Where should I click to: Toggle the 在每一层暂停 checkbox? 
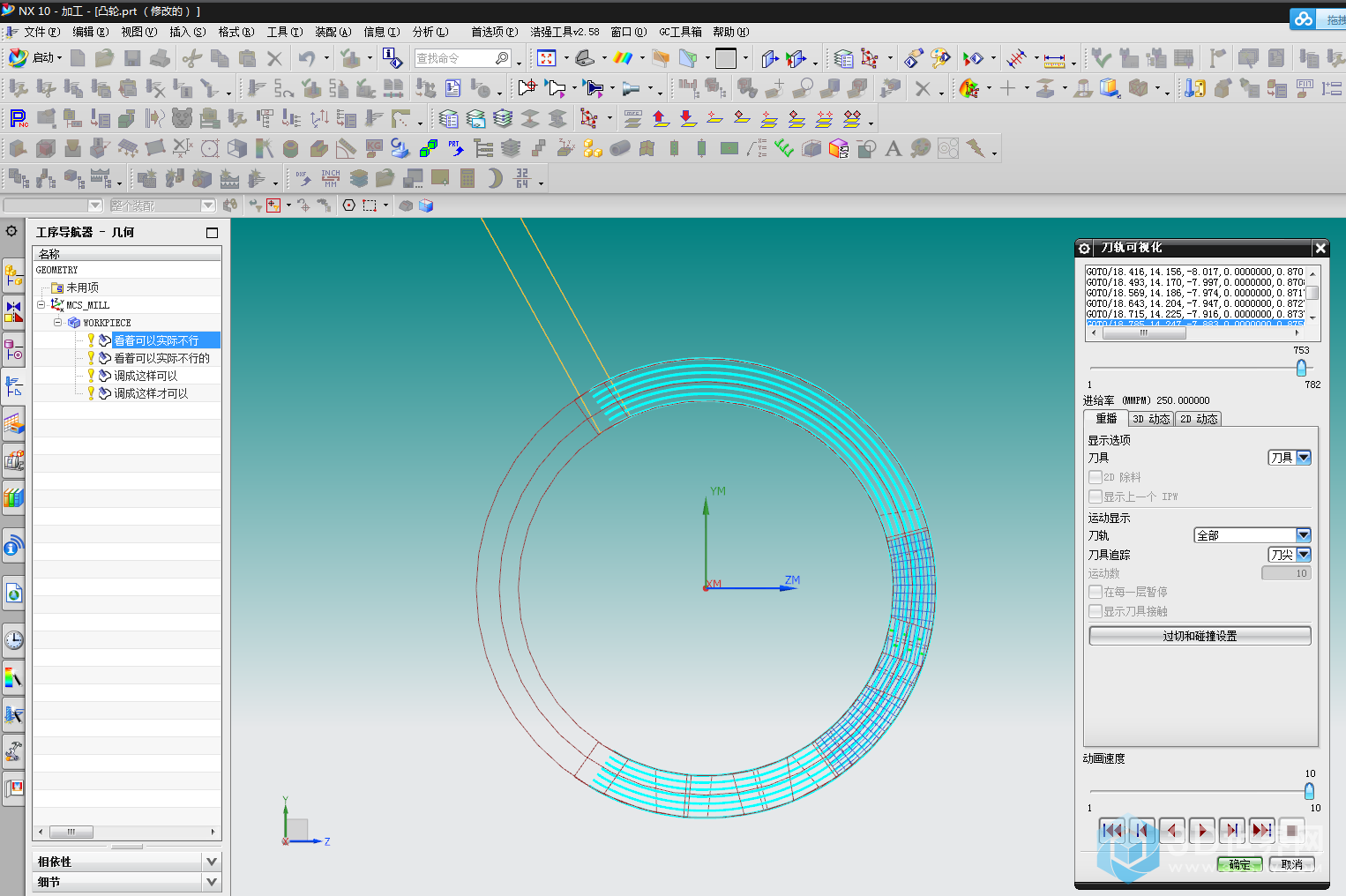(1095, 592)
